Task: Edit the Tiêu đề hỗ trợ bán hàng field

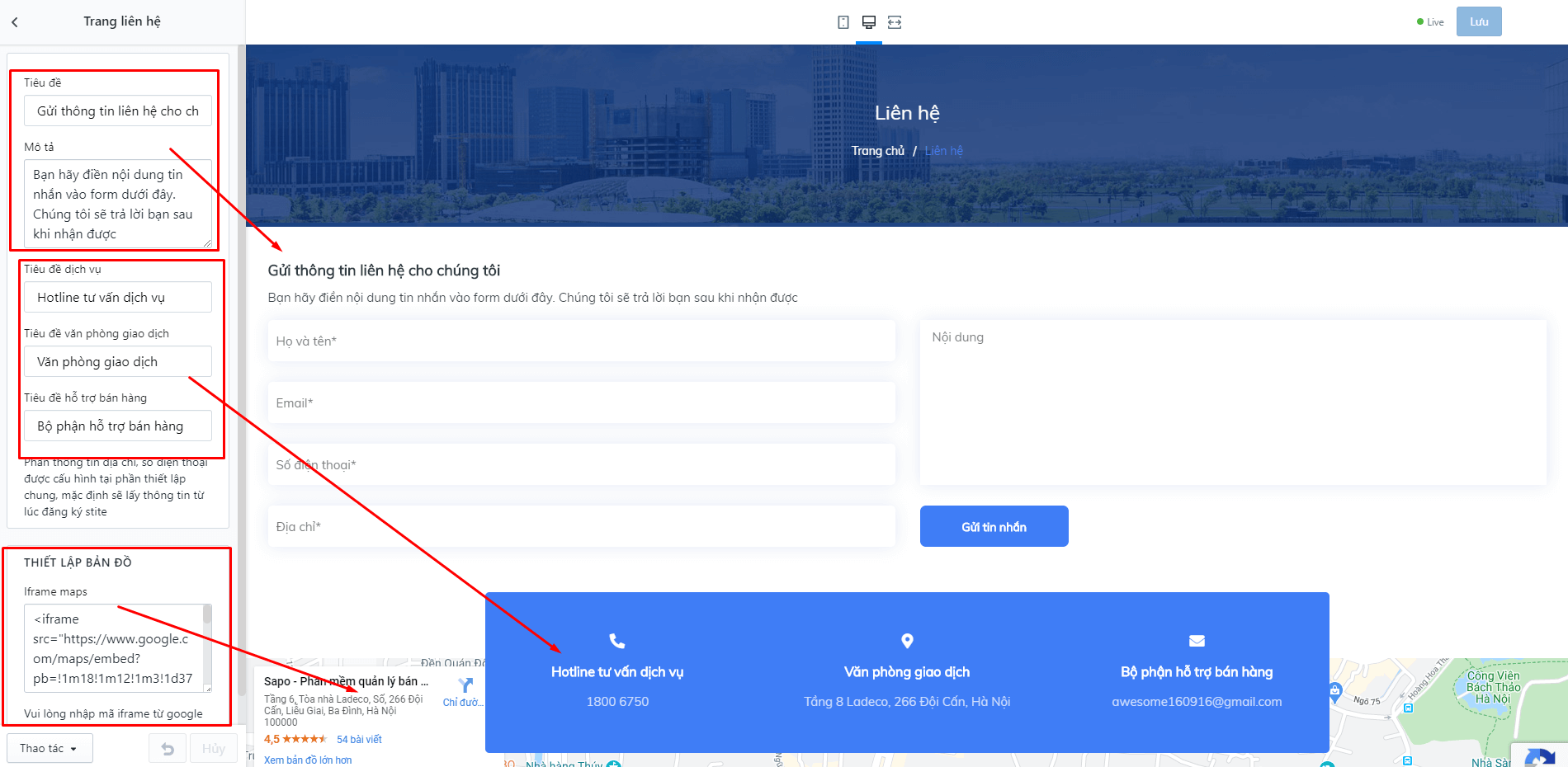Action: tap(118, 426)
